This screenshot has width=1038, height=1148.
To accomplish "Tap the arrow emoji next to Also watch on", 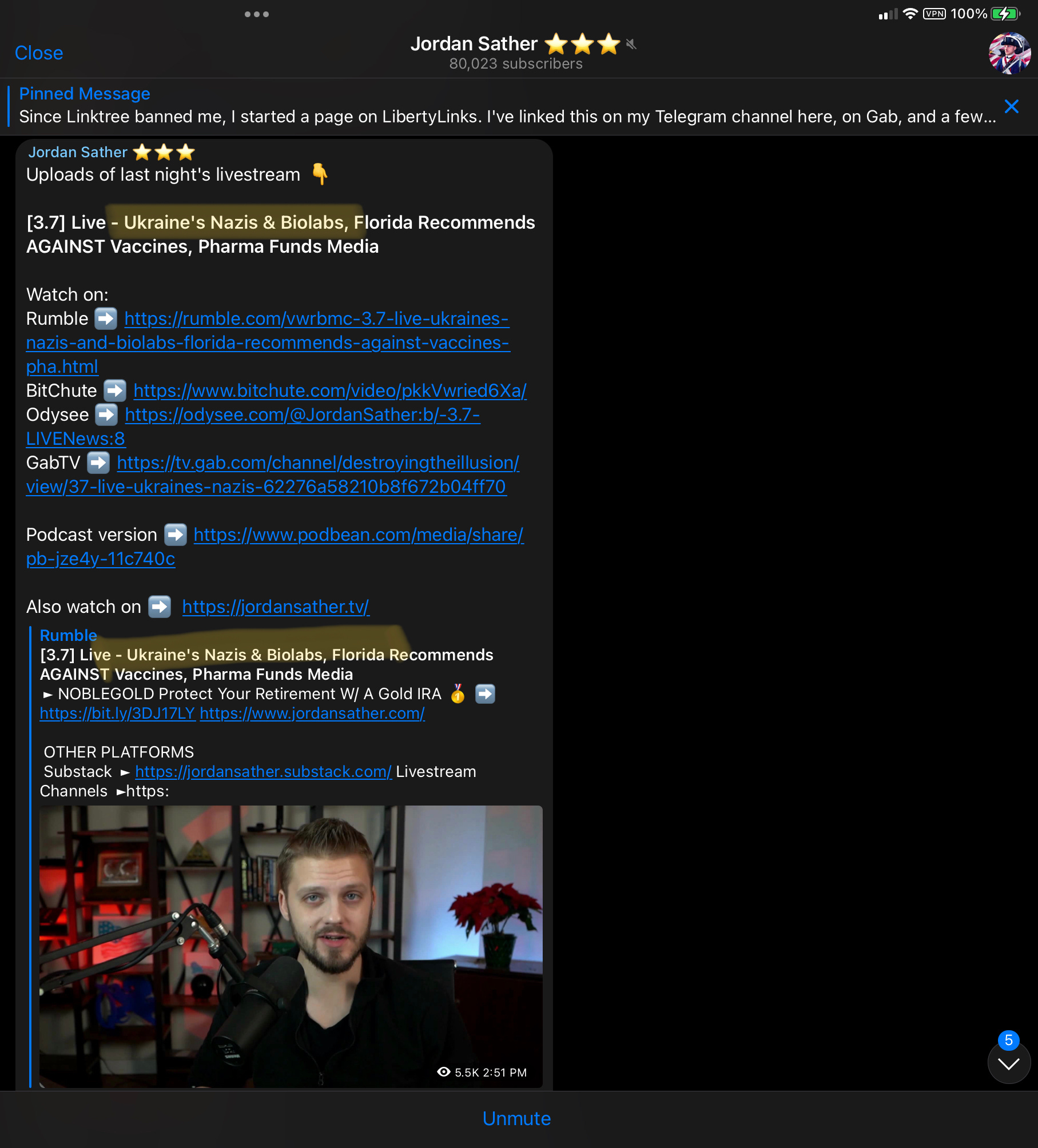I will [x=160, y=607].
